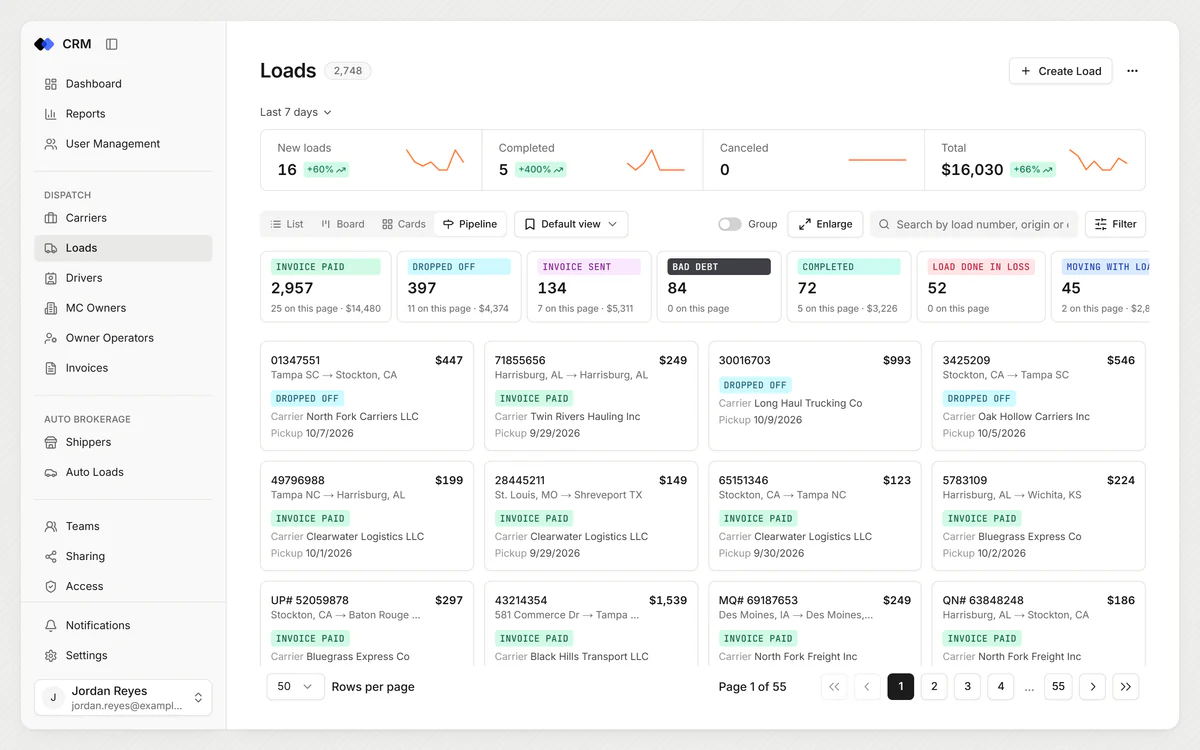Jump to last page with double-right arrows
This screenshot has height=750, width=1200.
click(x=1126, y=687)
